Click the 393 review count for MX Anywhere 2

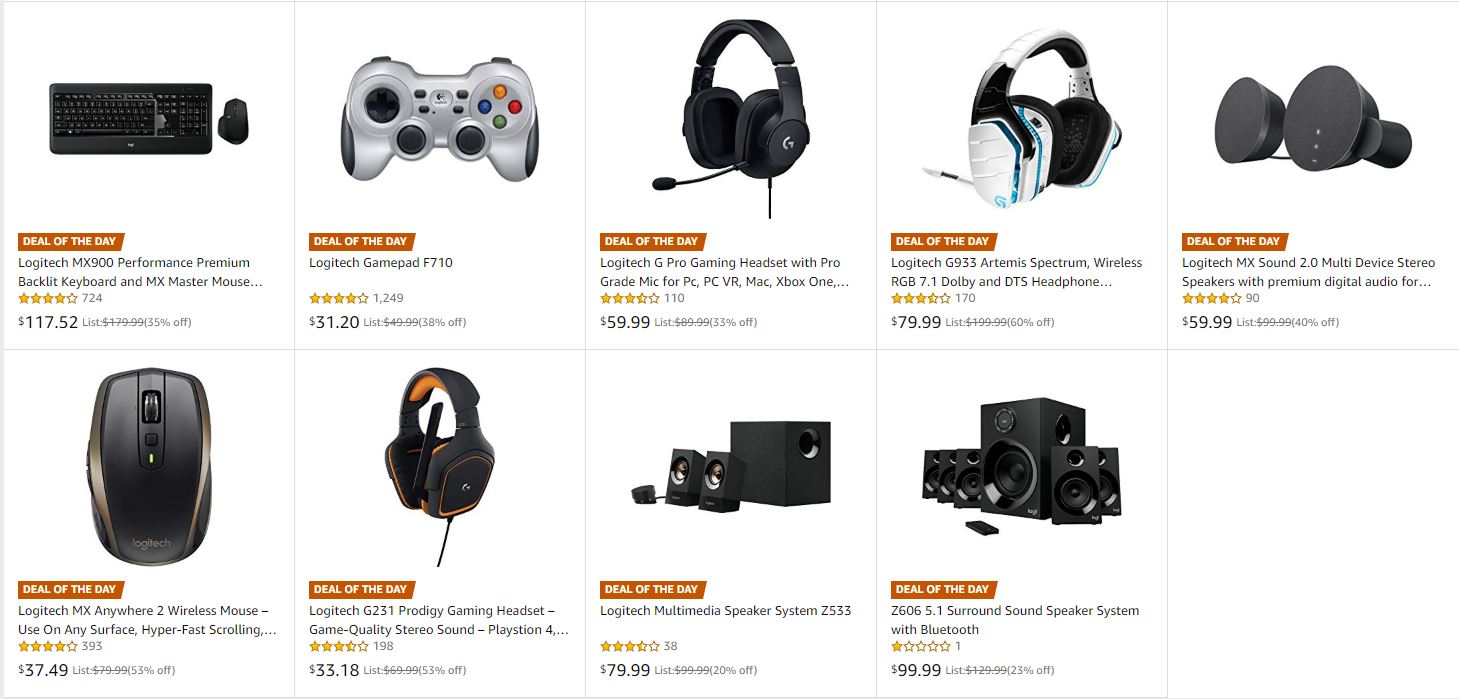click(92, 646)
